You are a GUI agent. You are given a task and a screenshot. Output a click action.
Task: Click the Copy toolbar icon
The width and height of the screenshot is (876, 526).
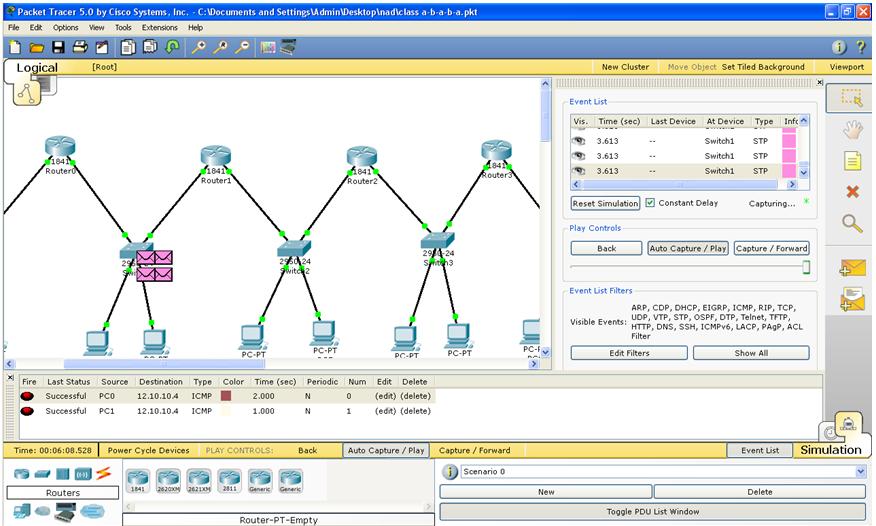coord(128,47)
